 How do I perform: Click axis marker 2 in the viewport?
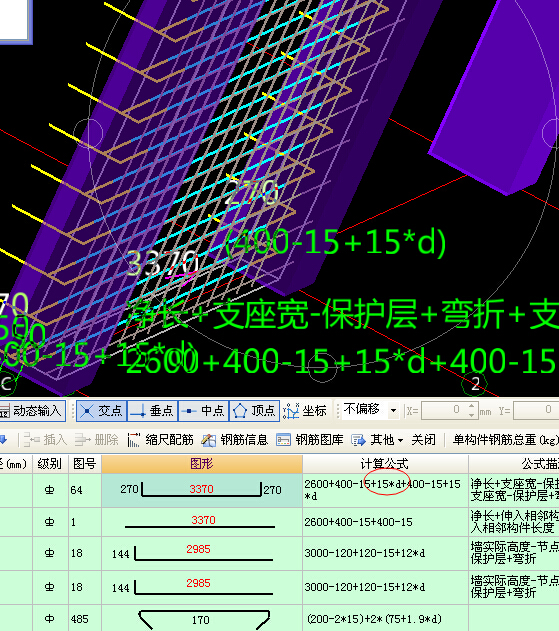coord(475,384)
